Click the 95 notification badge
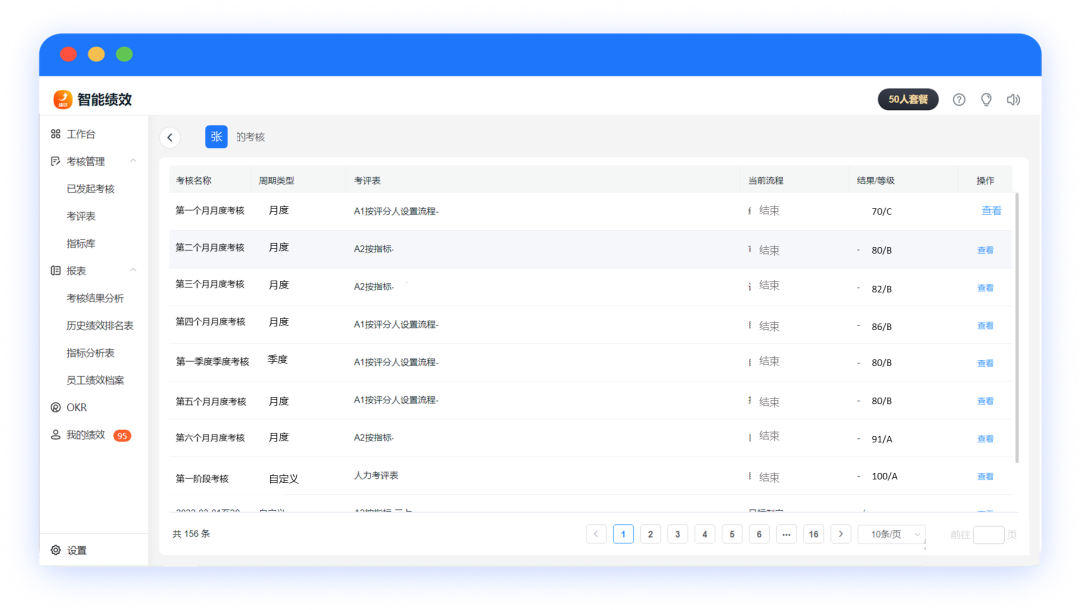Viewport: 1080px width, 610px height. click(122, 435)
